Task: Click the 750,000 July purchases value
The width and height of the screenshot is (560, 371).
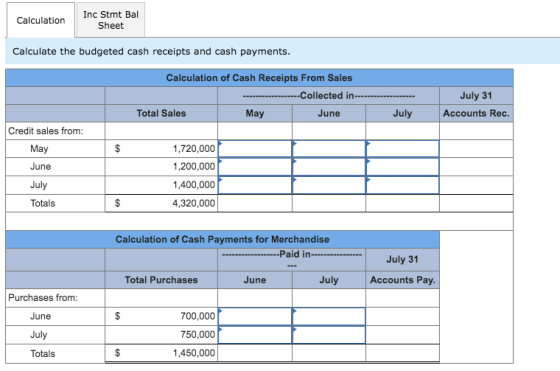Action: pos(198,335)
